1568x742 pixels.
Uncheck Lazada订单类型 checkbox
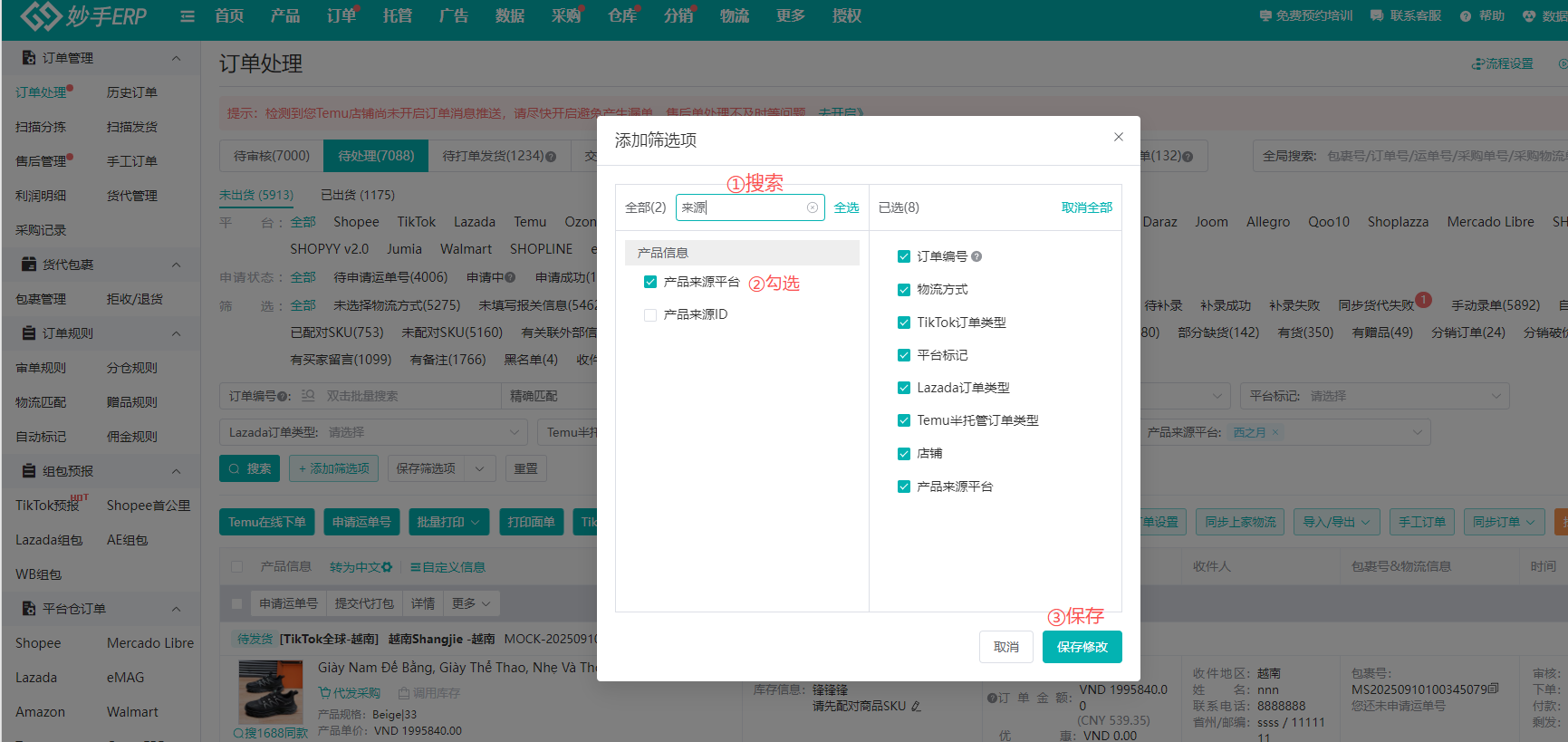click(904, 388)
